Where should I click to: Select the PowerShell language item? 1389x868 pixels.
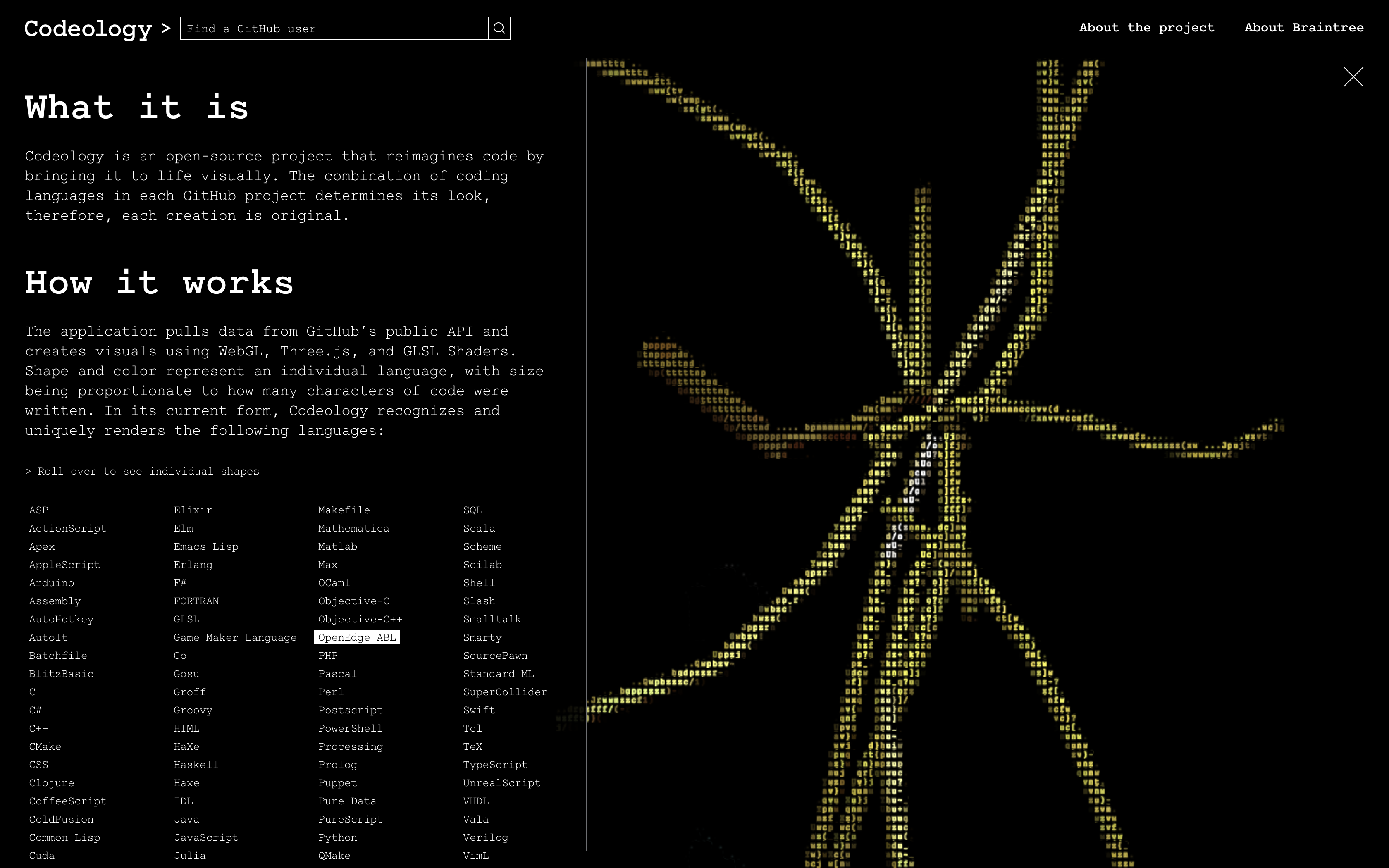point(350,728)
